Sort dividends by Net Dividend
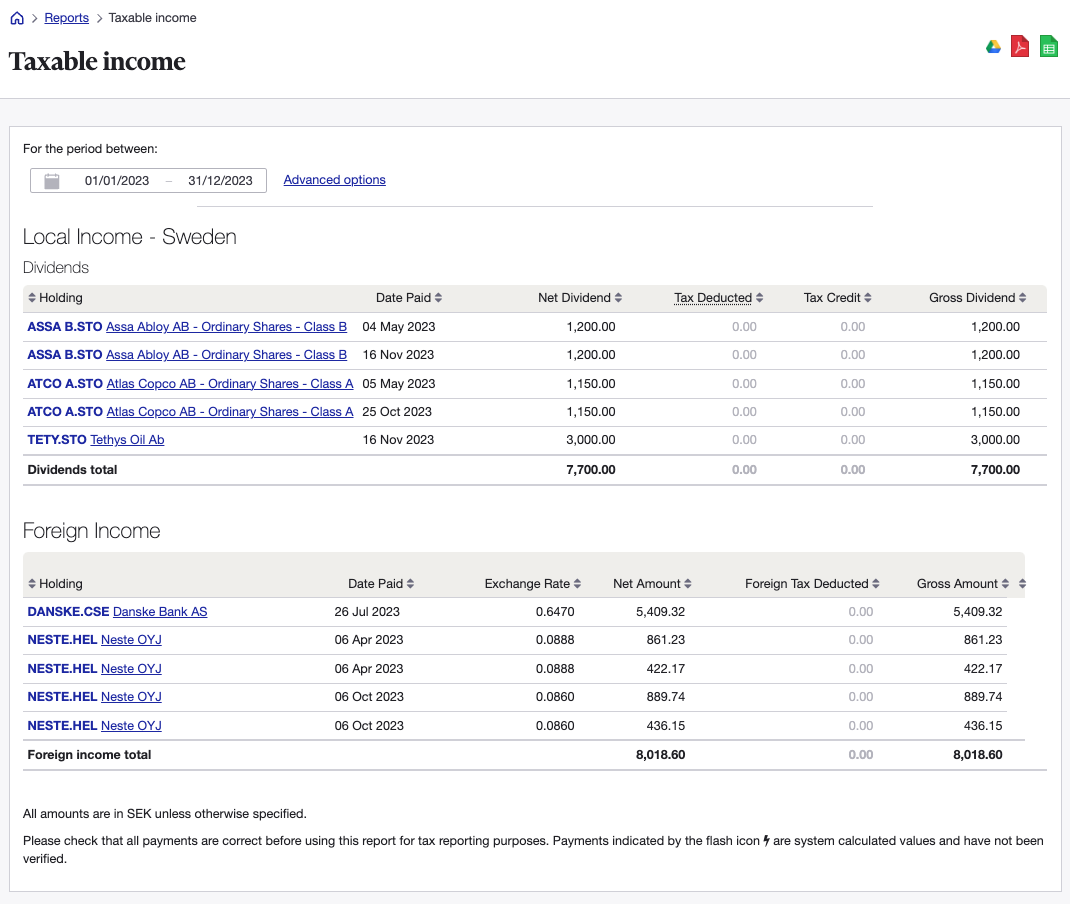Screen dimensions: 1070x904 click(x=618, y=297)
